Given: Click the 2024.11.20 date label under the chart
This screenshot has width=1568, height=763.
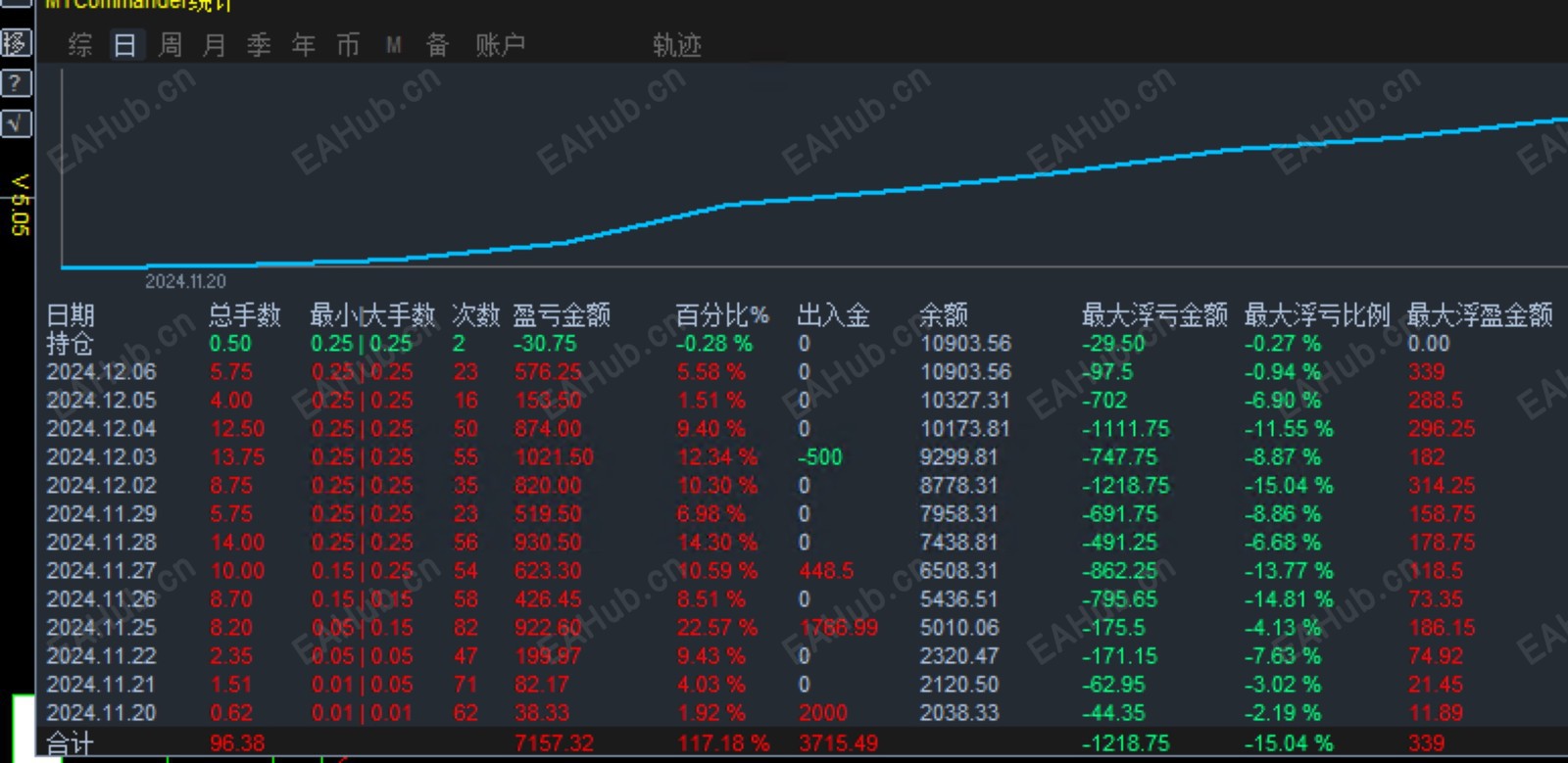Looking at the screenshot, I should click(x=185, y=282).
